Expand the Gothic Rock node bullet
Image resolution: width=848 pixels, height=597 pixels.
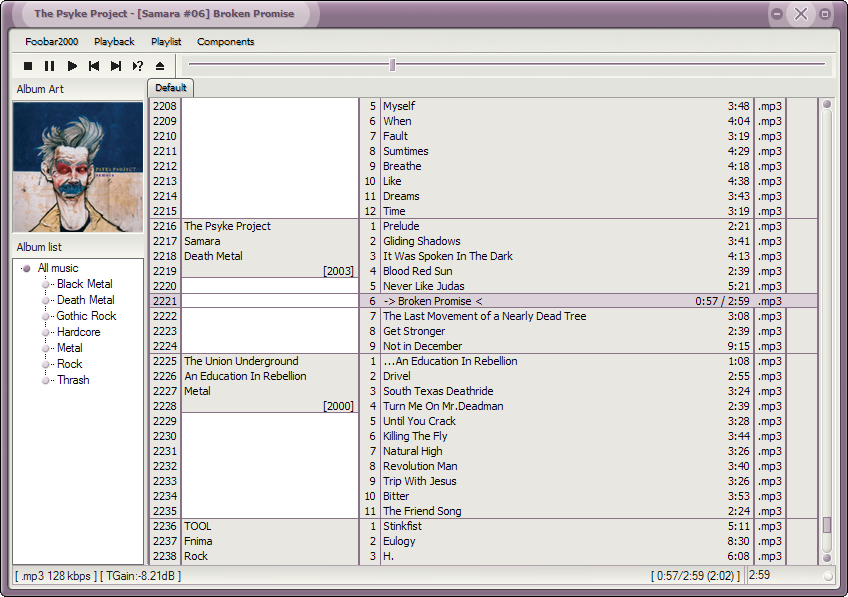coord(45,316)
